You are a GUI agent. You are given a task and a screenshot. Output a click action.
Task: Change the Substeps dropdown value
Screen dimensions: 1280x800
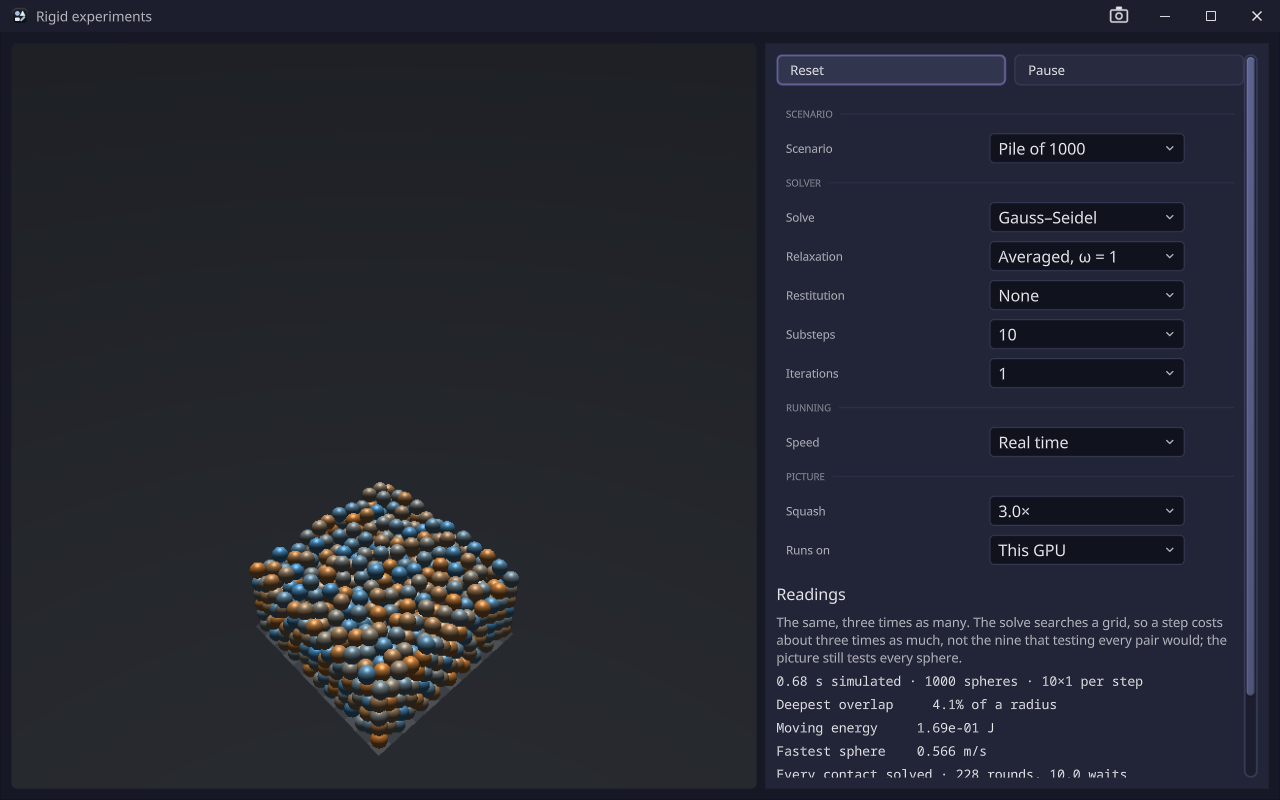pyautogui.click(x=1086, y=335)
